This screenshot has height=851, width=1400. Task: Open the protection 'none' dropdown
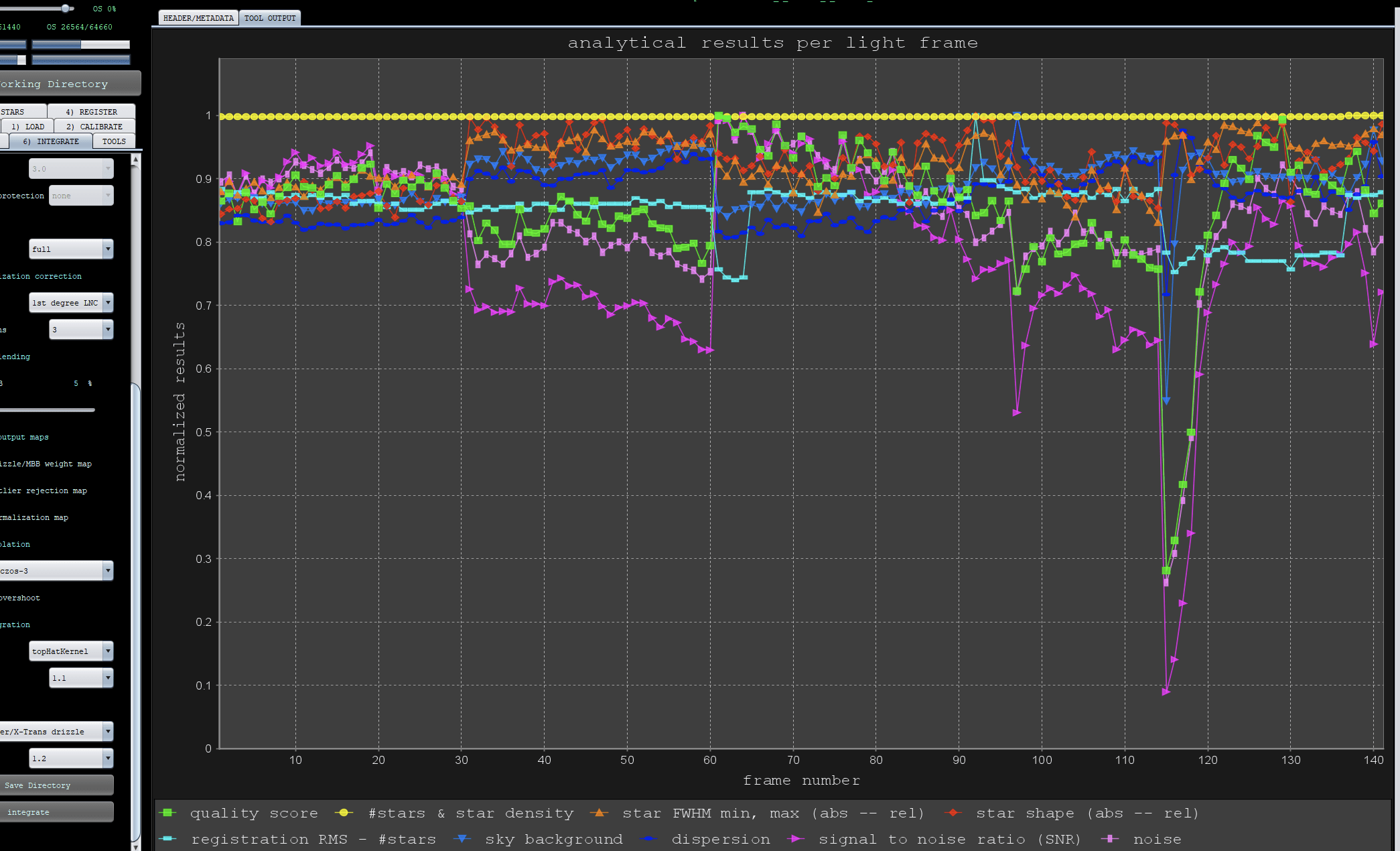point(81,196)
